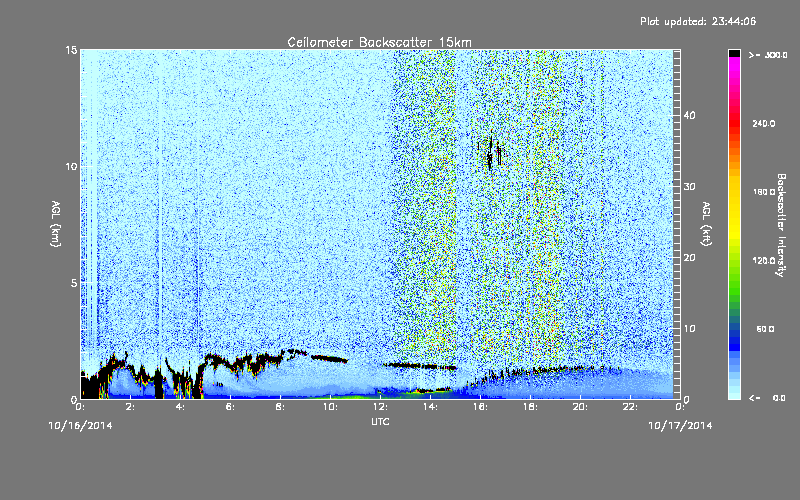Click the left AGL (km) axis label
Image resolution: width=800 pixels, height=500 pixels.
[x=56, y=223]
